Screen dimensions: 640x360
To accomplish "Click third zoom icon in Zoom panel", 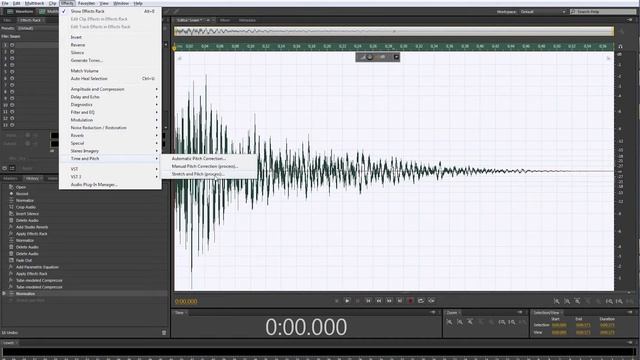I will point(470,322).
